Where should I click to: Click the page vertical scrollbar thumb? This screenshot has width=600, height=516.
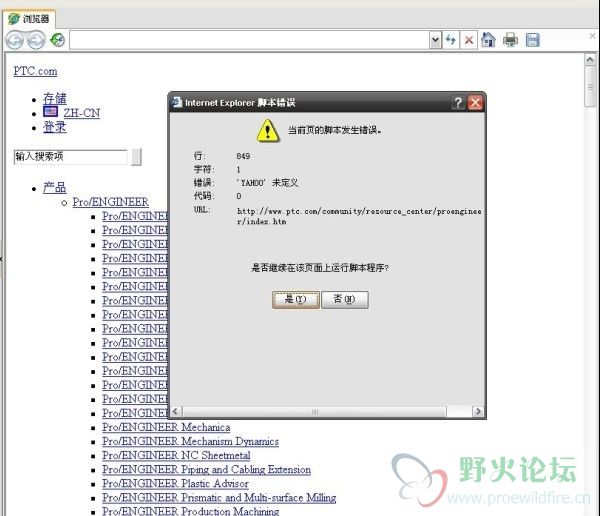tap(590, 87)
